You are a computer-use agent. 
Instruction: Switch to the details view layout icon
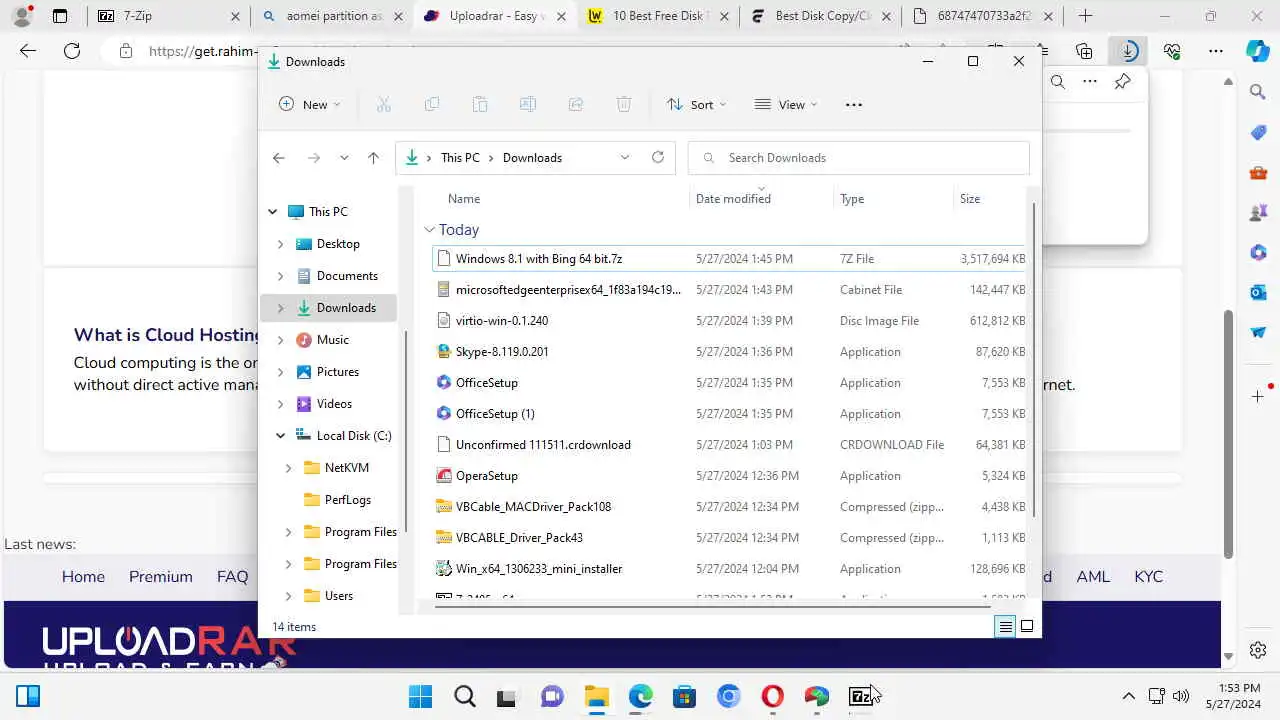point(1005,626)
